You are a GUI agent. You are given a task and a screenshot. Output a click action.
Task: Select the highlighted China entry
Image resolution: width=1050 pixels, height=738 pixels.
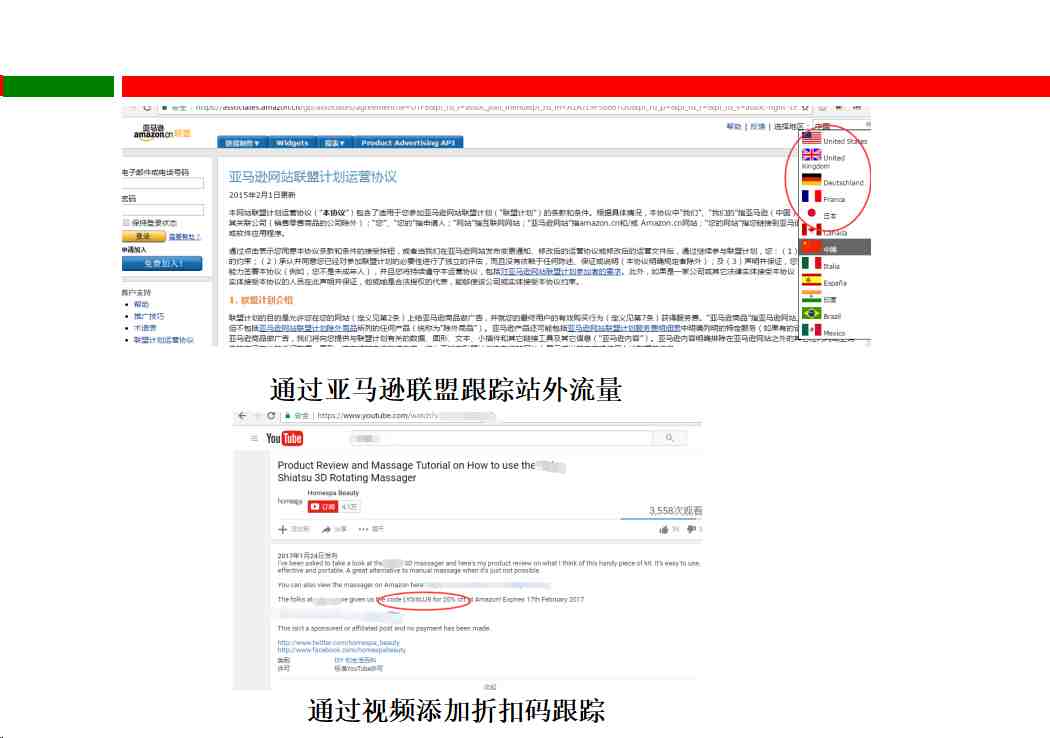coord(834,247)
